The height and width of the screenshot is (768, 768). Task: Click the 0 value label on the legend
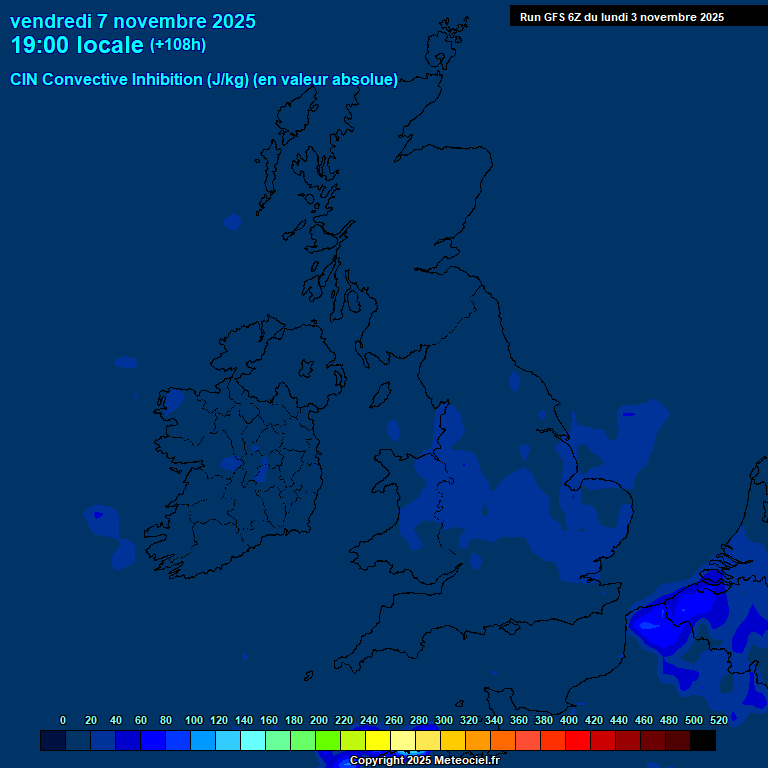tap(63, 720)
